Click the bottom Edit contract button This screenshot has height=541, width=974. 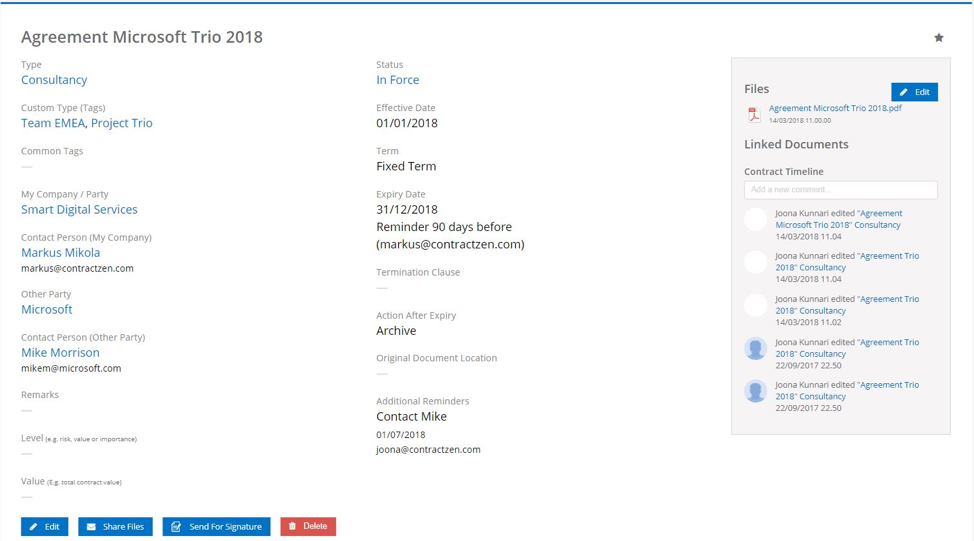(x=44, y=526)
